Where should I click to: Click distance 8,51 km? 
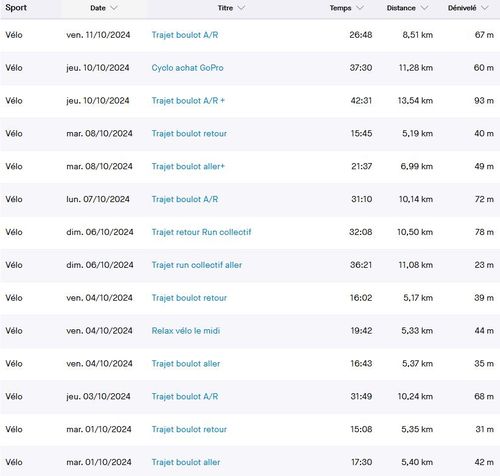click(418, 35)
